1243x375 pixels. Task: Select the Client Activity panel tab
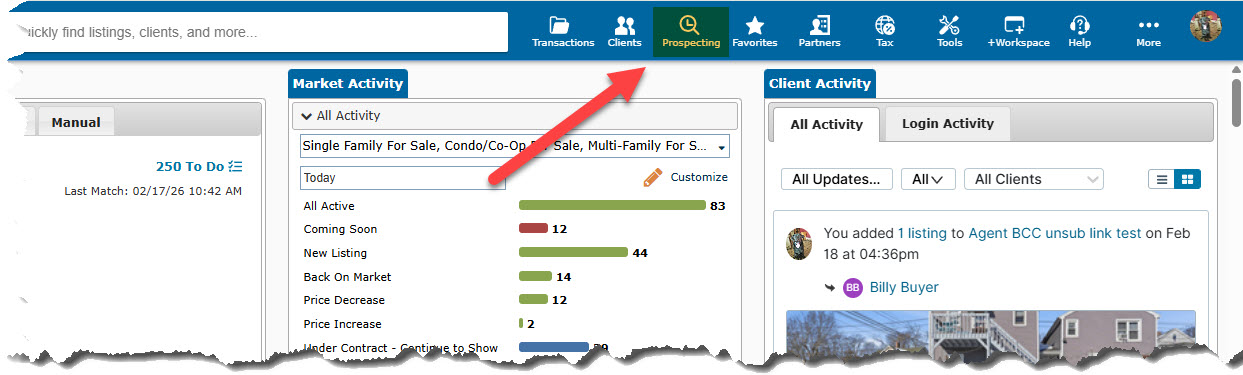(x=820, y=84)
